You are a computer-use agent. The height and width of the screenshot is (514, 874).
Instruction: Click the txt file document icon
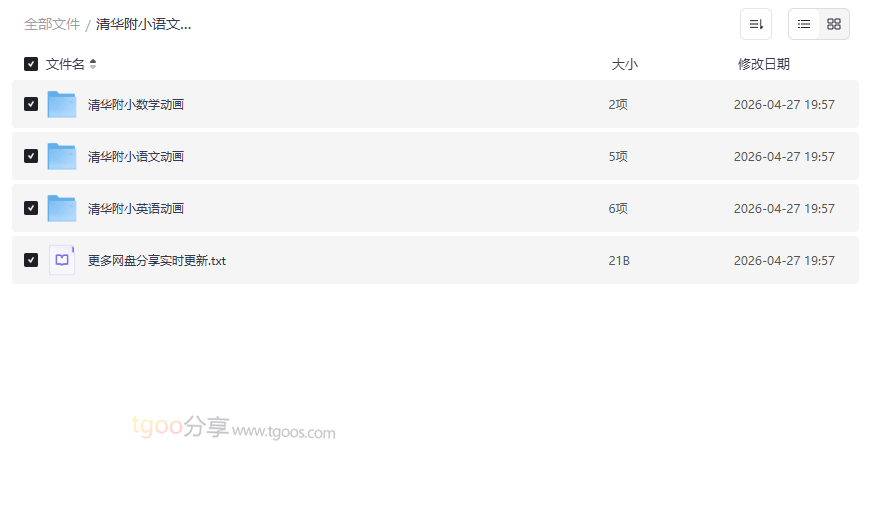(x=62, y=260)
